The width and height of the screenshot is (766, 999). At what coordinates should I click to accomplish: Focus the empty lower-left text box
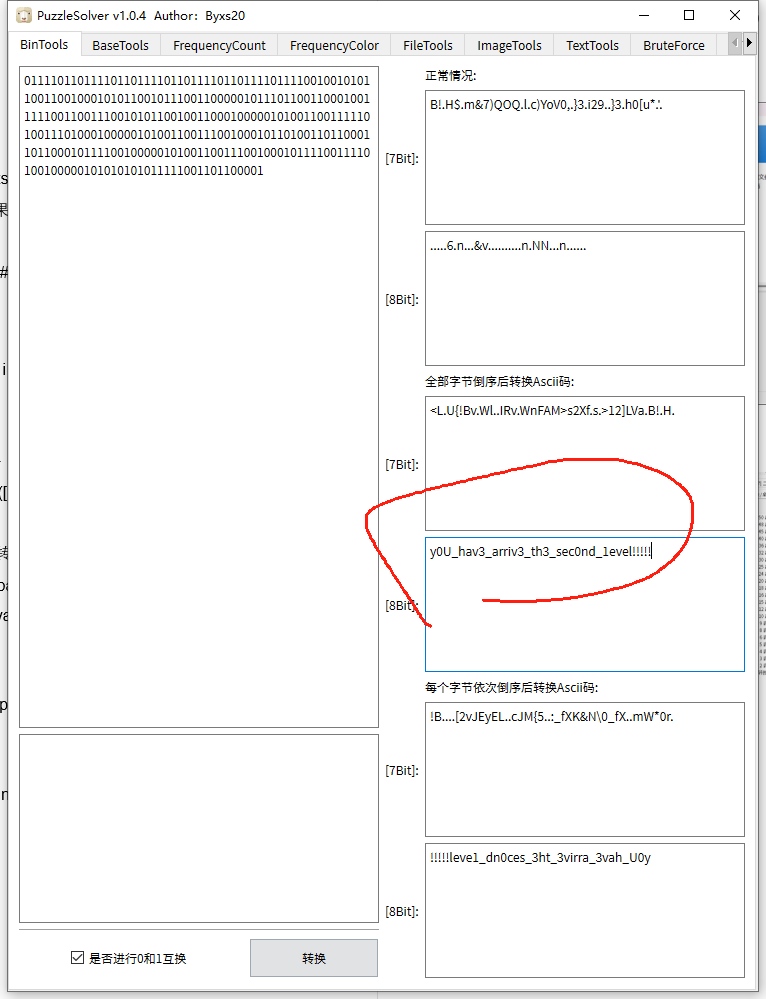(198, 828)
